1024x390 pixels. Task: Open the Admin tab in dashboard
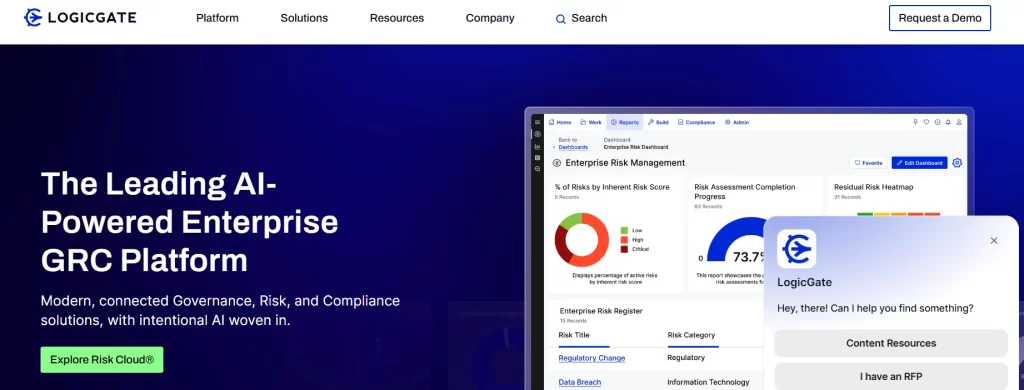[x=737, y=122]
